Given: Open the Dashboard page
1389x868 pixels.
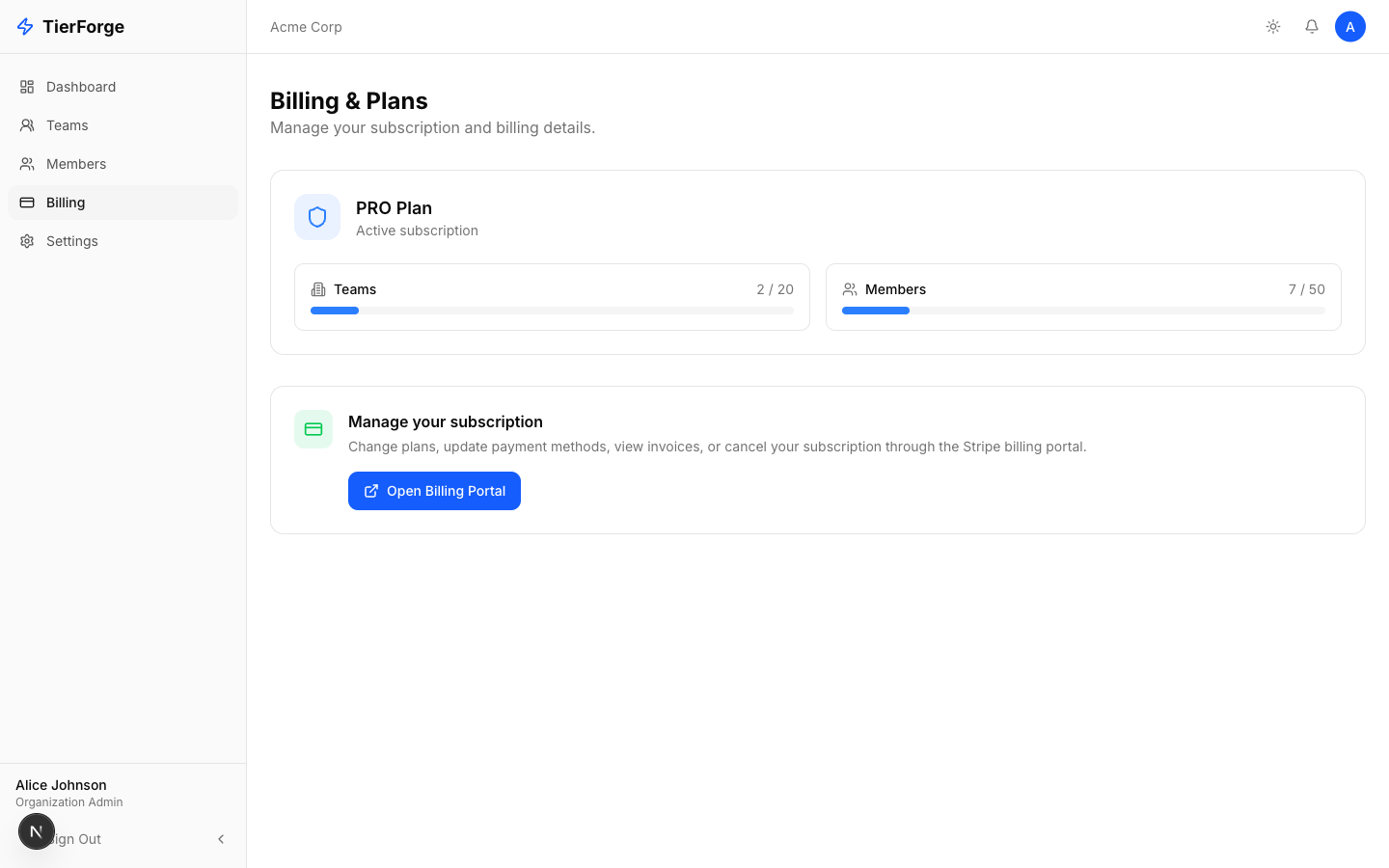Looking at the screenshot, I should 123,87.
